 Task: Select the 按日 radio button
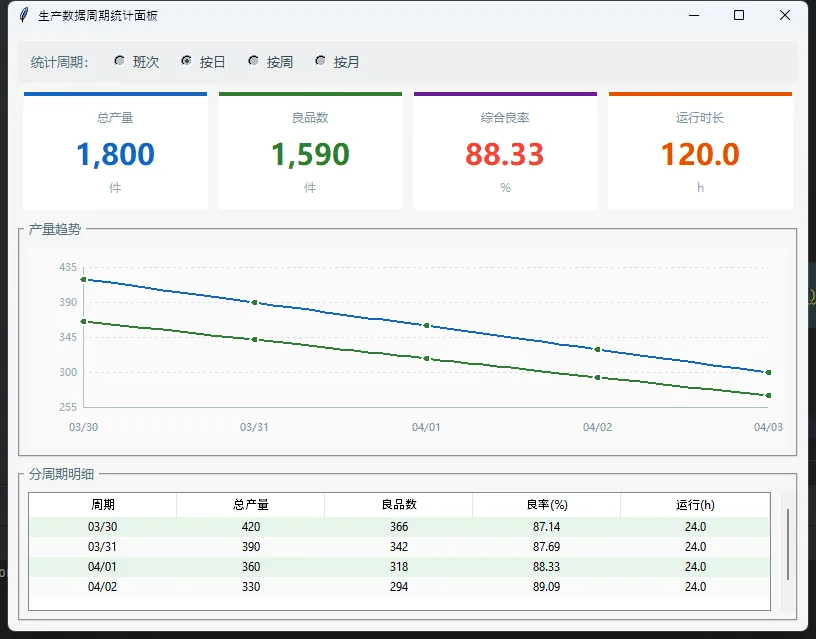[187, 61]
